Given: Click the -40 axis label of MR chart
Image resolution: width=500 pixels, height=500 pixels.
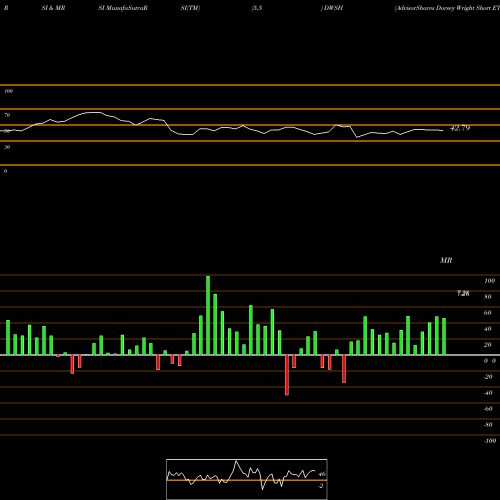Looking at the screenshot, I should pos(488,393).
